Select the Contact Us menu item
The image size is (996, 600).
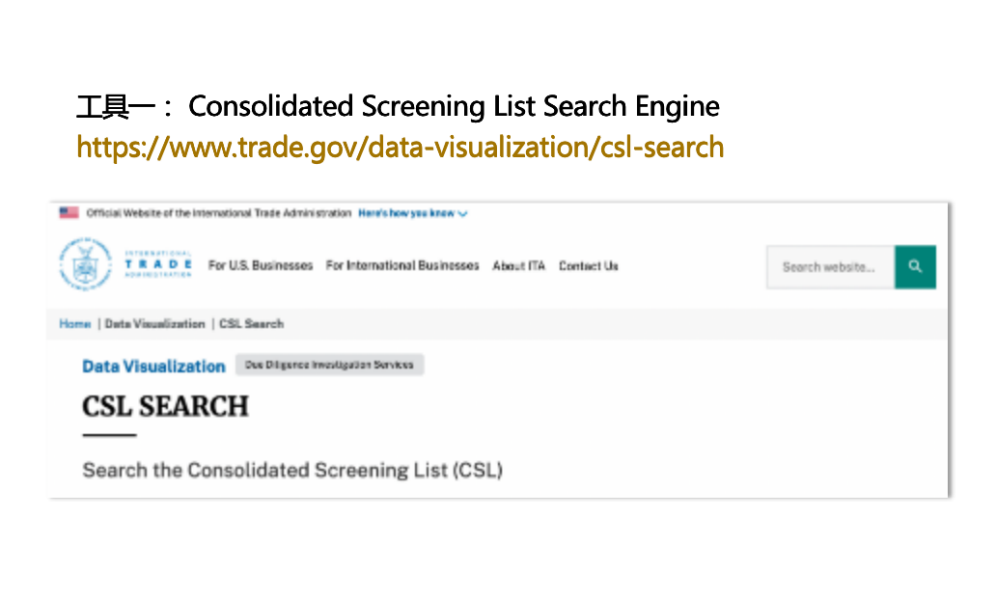[x=588, y=266]
